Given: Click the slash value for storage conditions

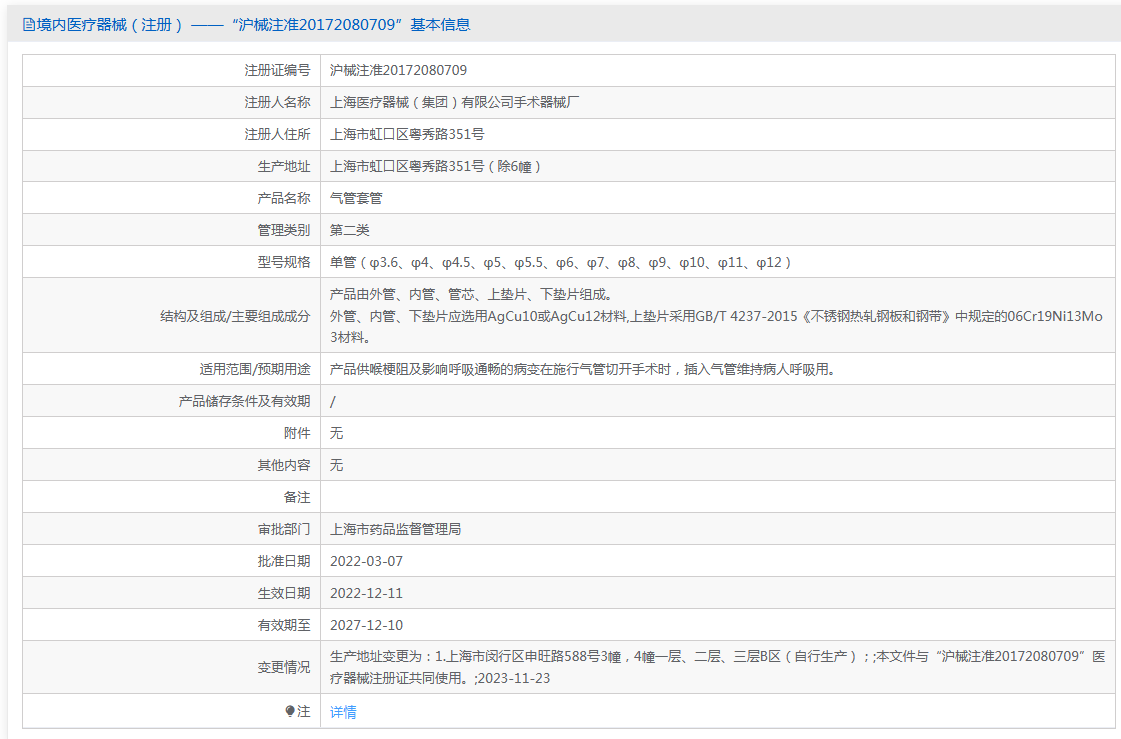Looking at the screenshot, I should (332, 402).
